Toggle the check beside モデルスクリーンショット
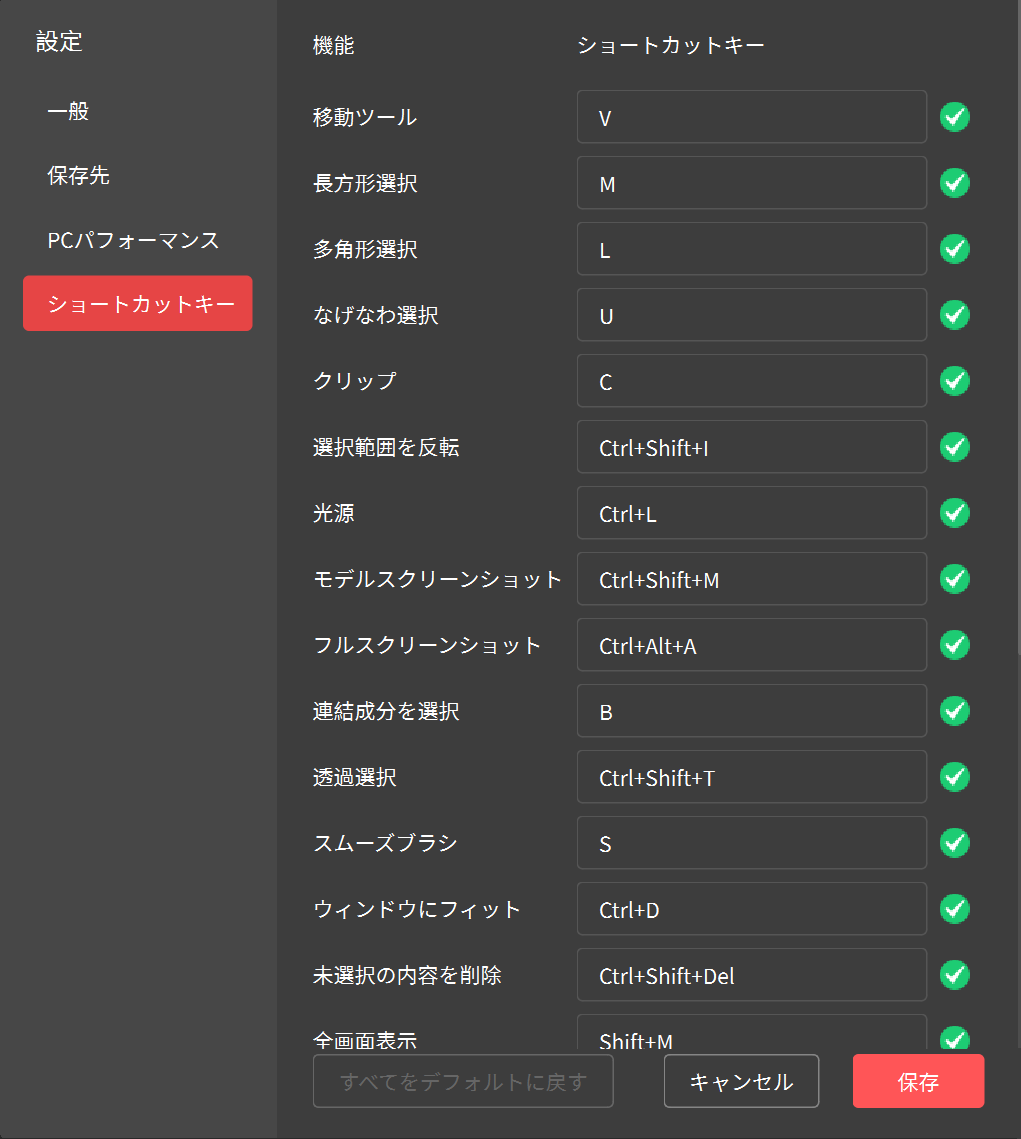 [x=954, y=579]
